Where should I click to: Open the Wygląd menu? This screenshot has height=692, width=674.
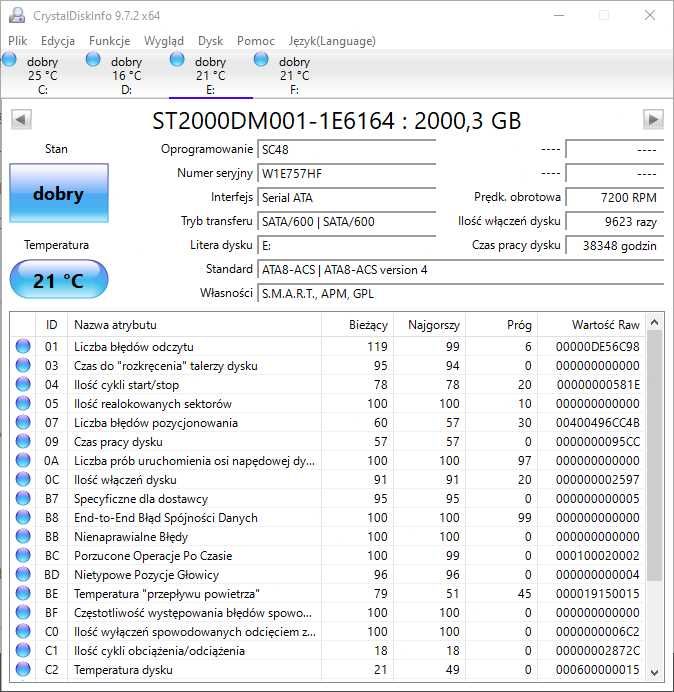[164, 41]
